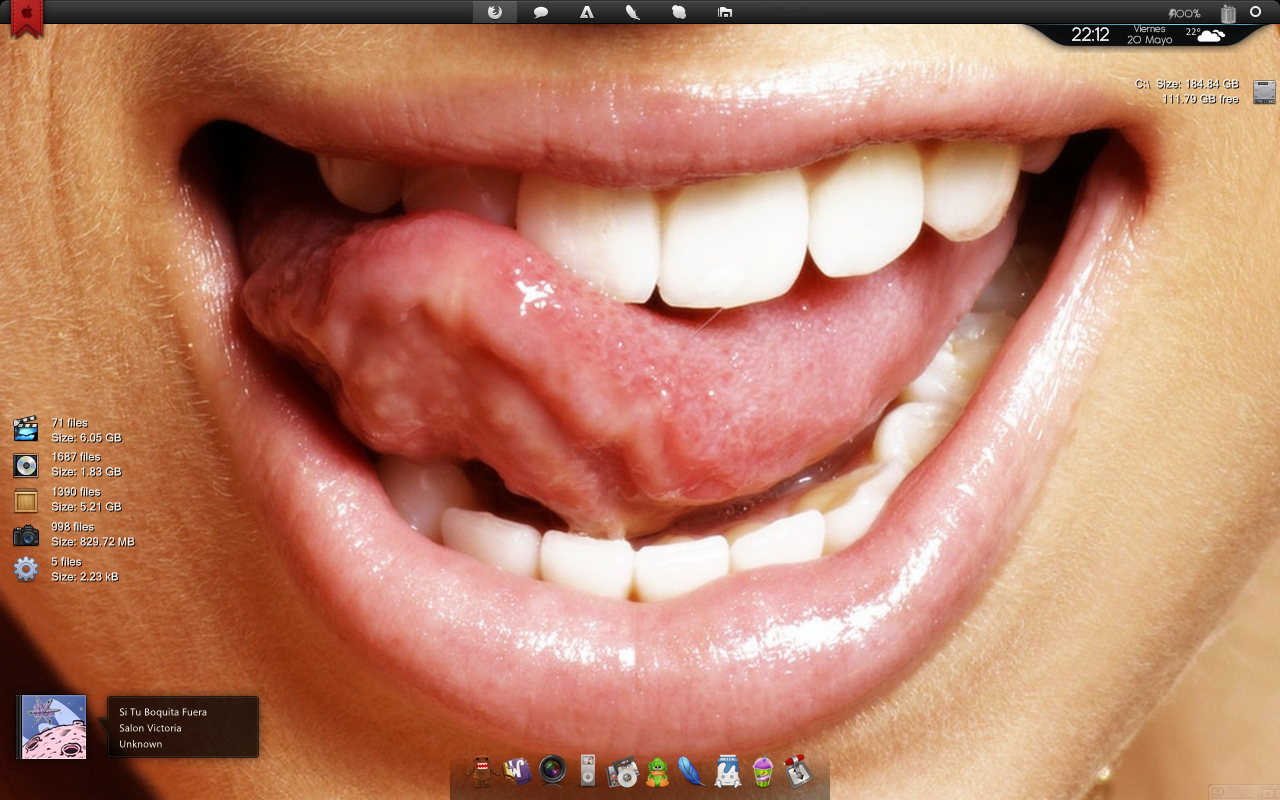Click the circle power icon at top right

pyautogui.click(x=1256, y=12)
